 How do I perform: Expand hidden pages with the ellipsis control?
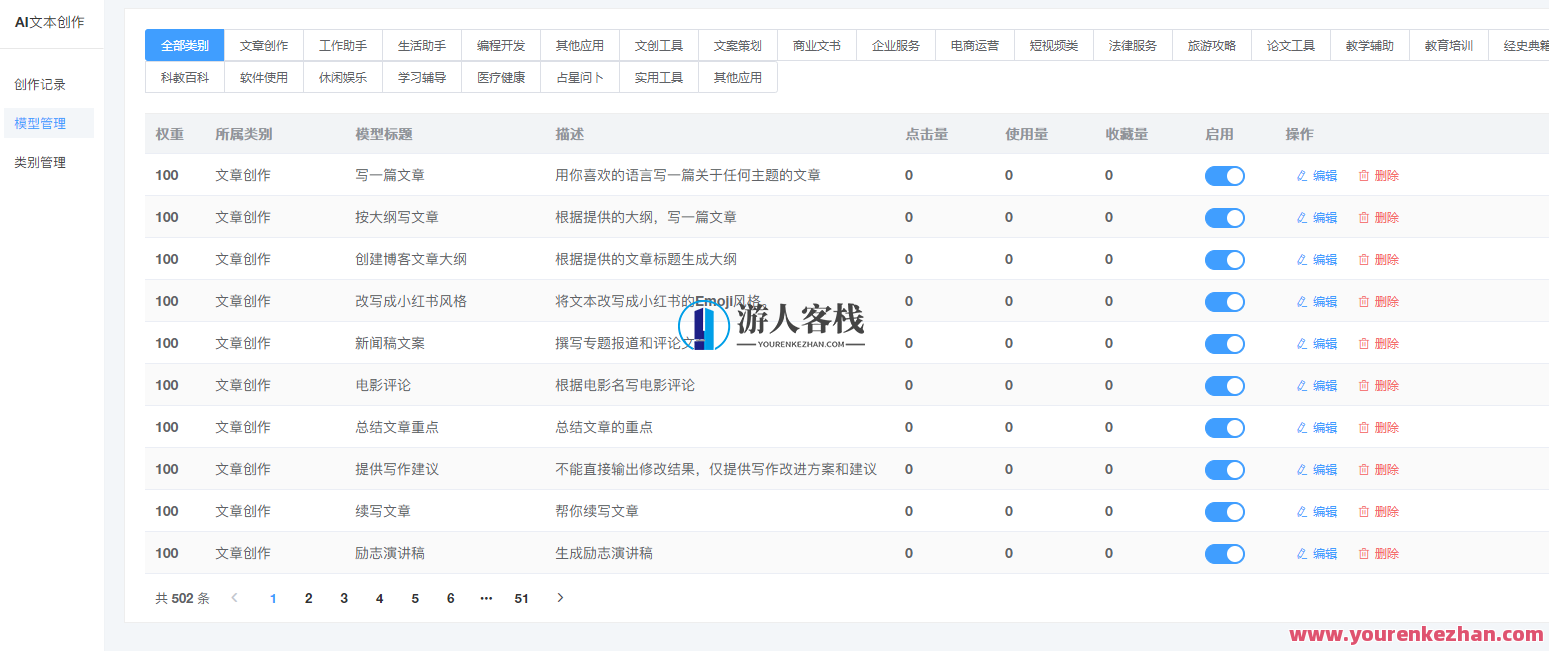click(486, 597)
